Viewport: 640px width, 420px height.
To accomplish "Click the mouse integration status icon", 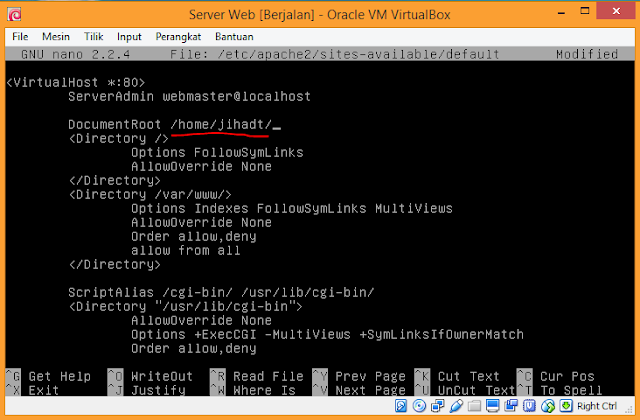I will (x=548, y=406).
